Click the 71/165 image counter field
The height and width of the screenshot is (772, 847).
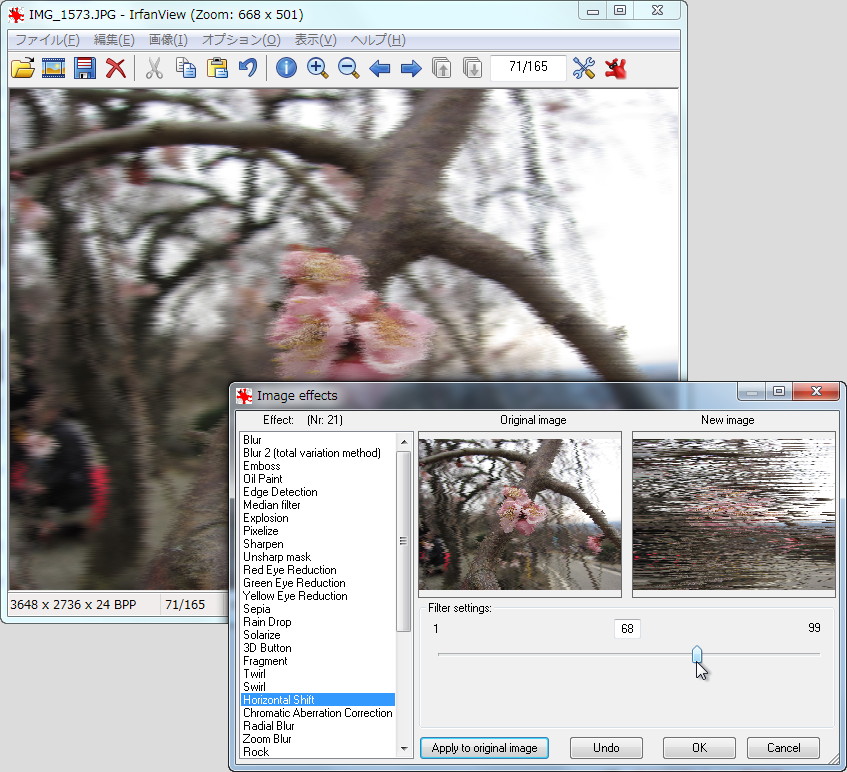pyautogui.click(x=528, y=67)
